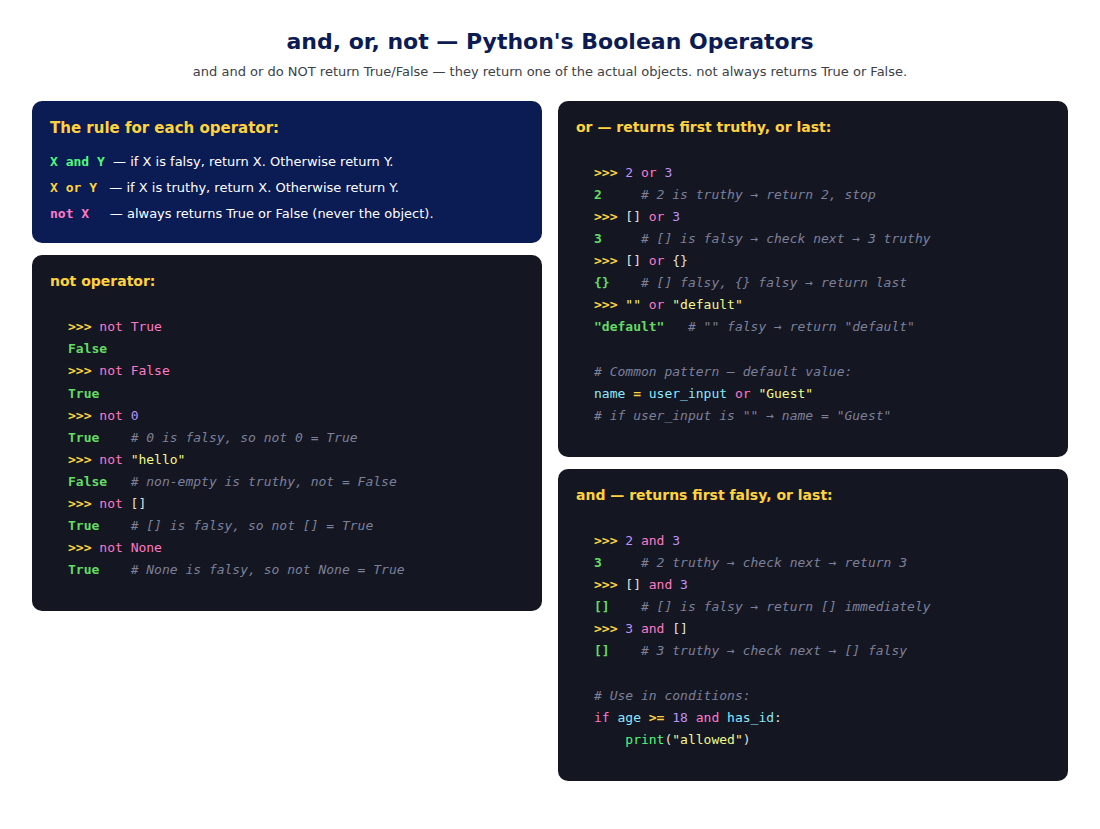Click comment '# [] is falsy → check next → 3 truthy'

click(786, 239)
